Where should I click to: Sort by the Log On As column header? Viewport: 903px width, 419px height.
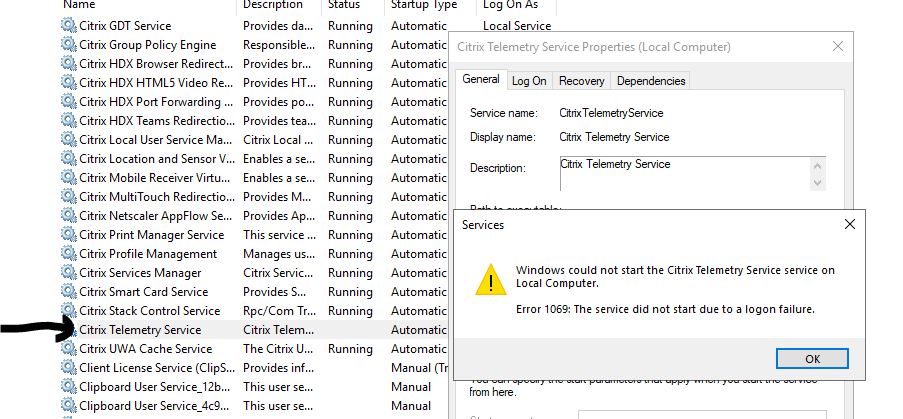coord(510,5)
